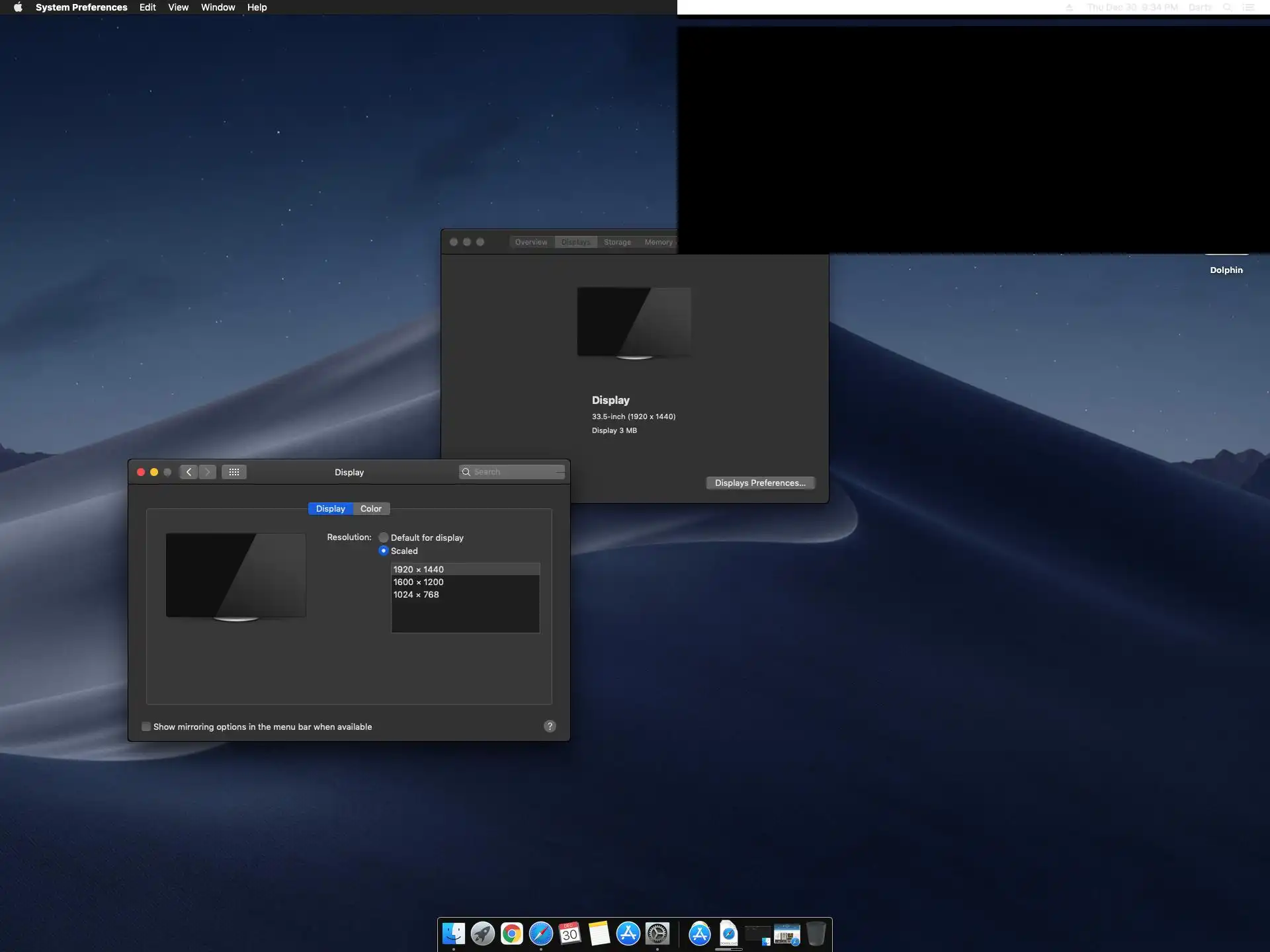Open Finder from the Dock

pyautogui.click(x=454, y=933)
